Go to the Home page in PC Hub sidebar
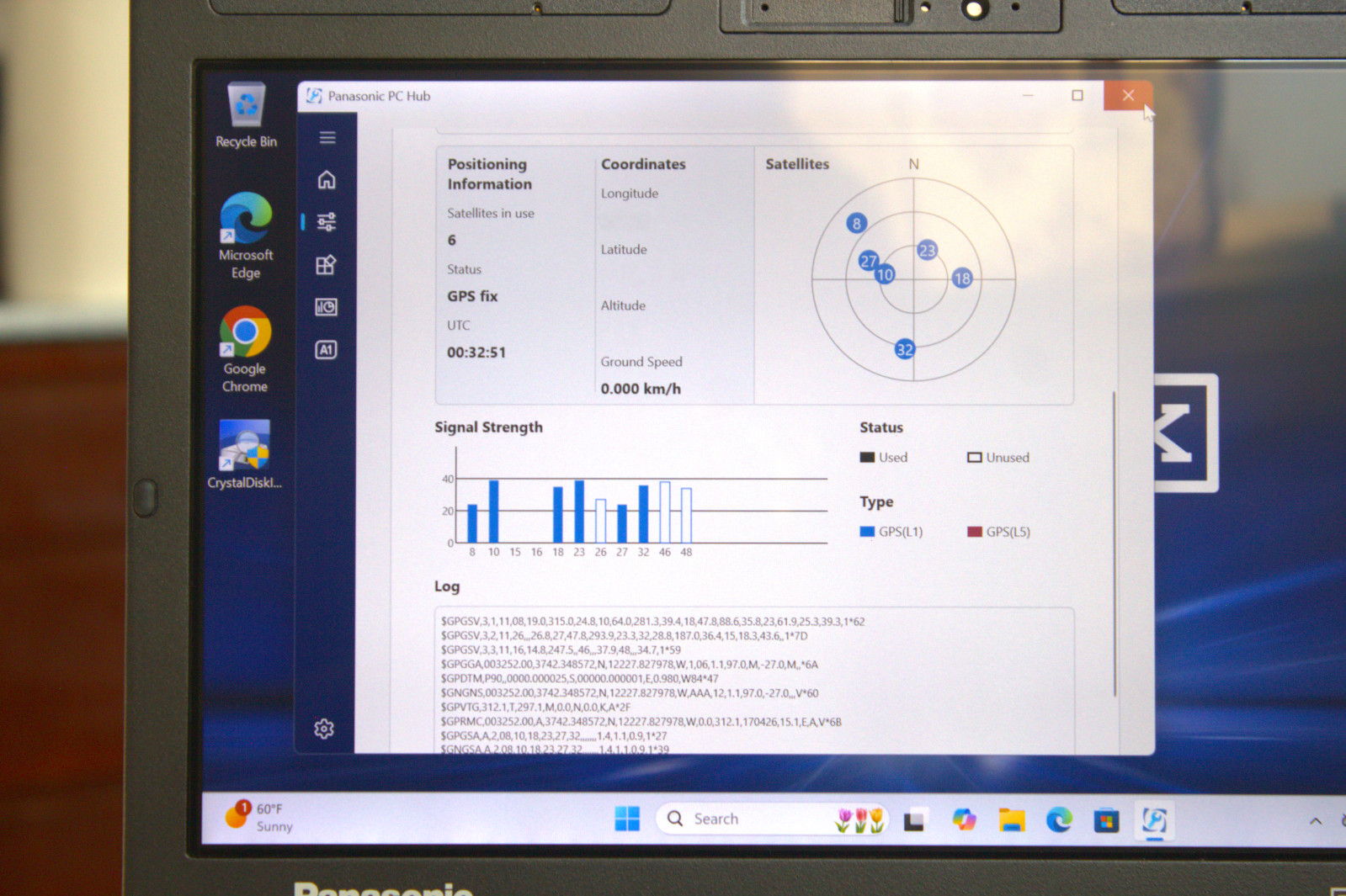The height and width of the screenshot is (896, 1346). click(327, 179)
